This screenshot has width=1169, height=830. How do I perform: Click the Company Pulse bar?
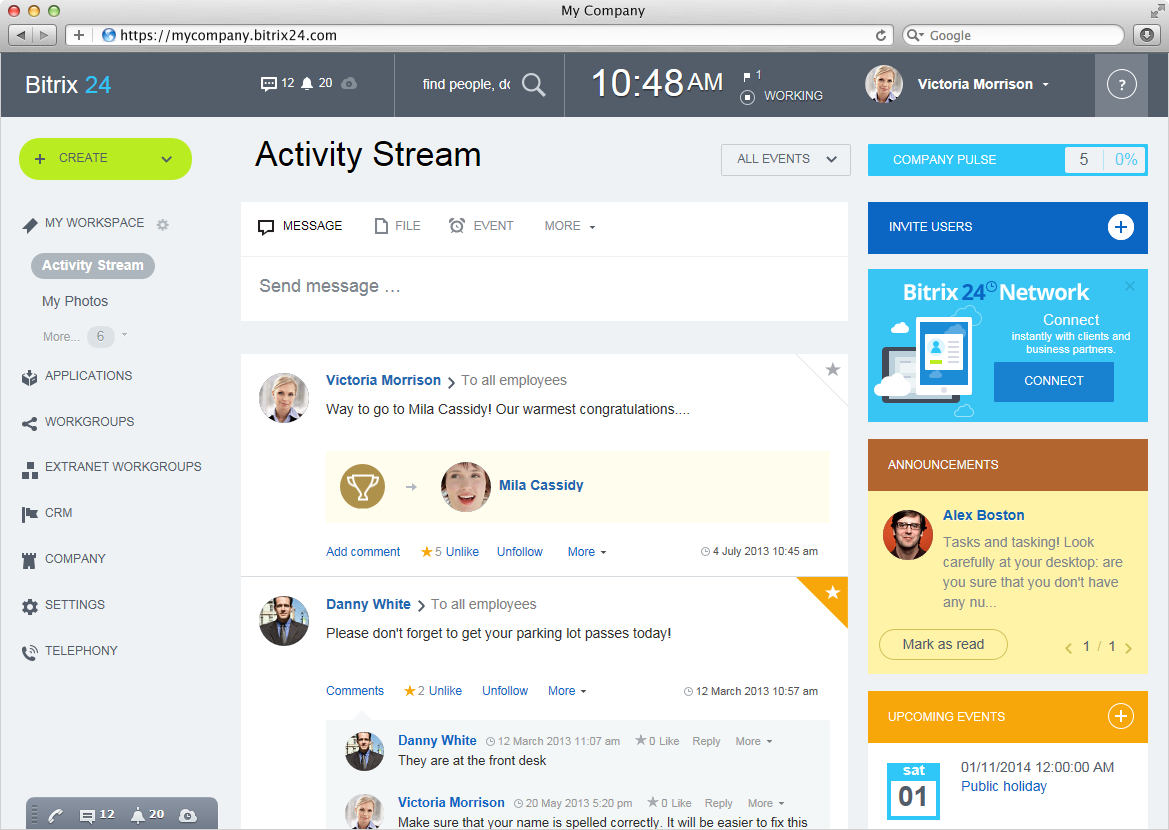click(x=1007, y=160)
